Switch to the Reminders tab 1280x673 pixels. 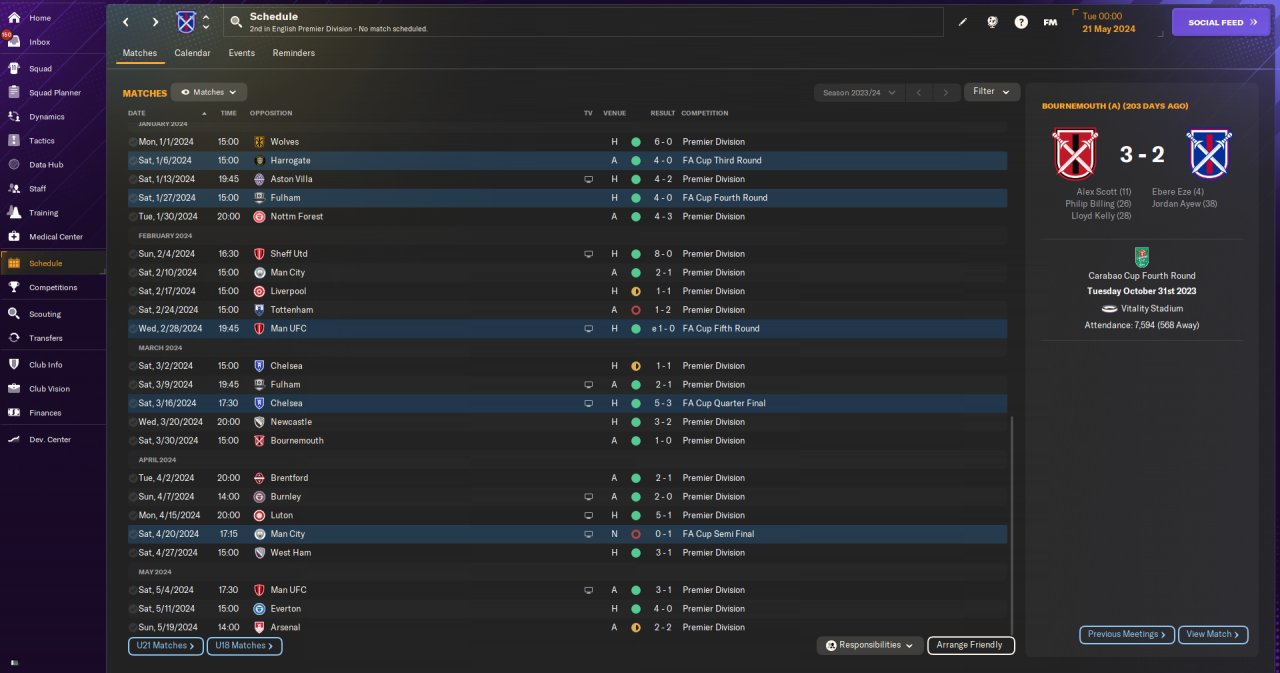(294, 53)
